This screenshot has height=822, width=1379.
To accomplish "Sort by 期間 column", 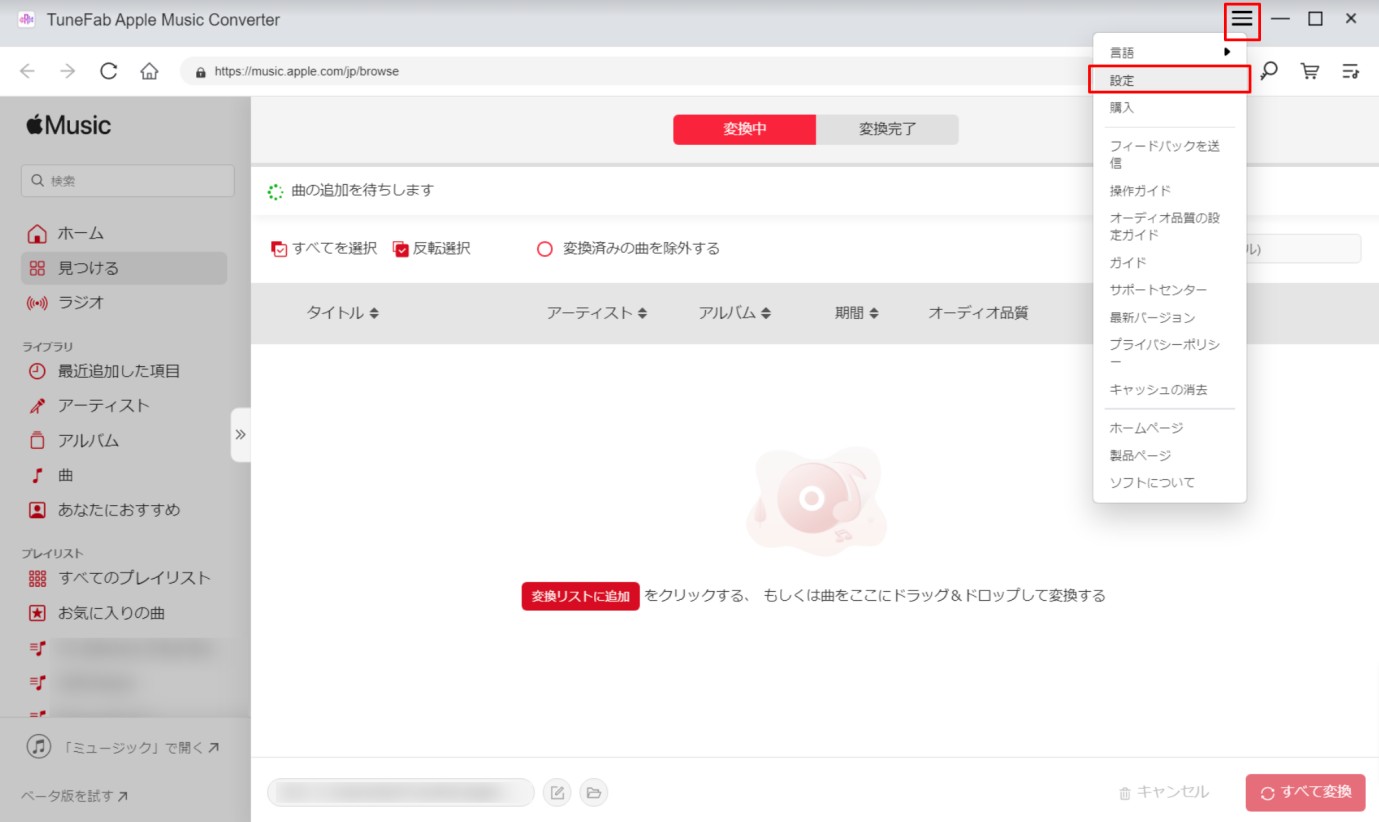I will [x=856, y=313].
